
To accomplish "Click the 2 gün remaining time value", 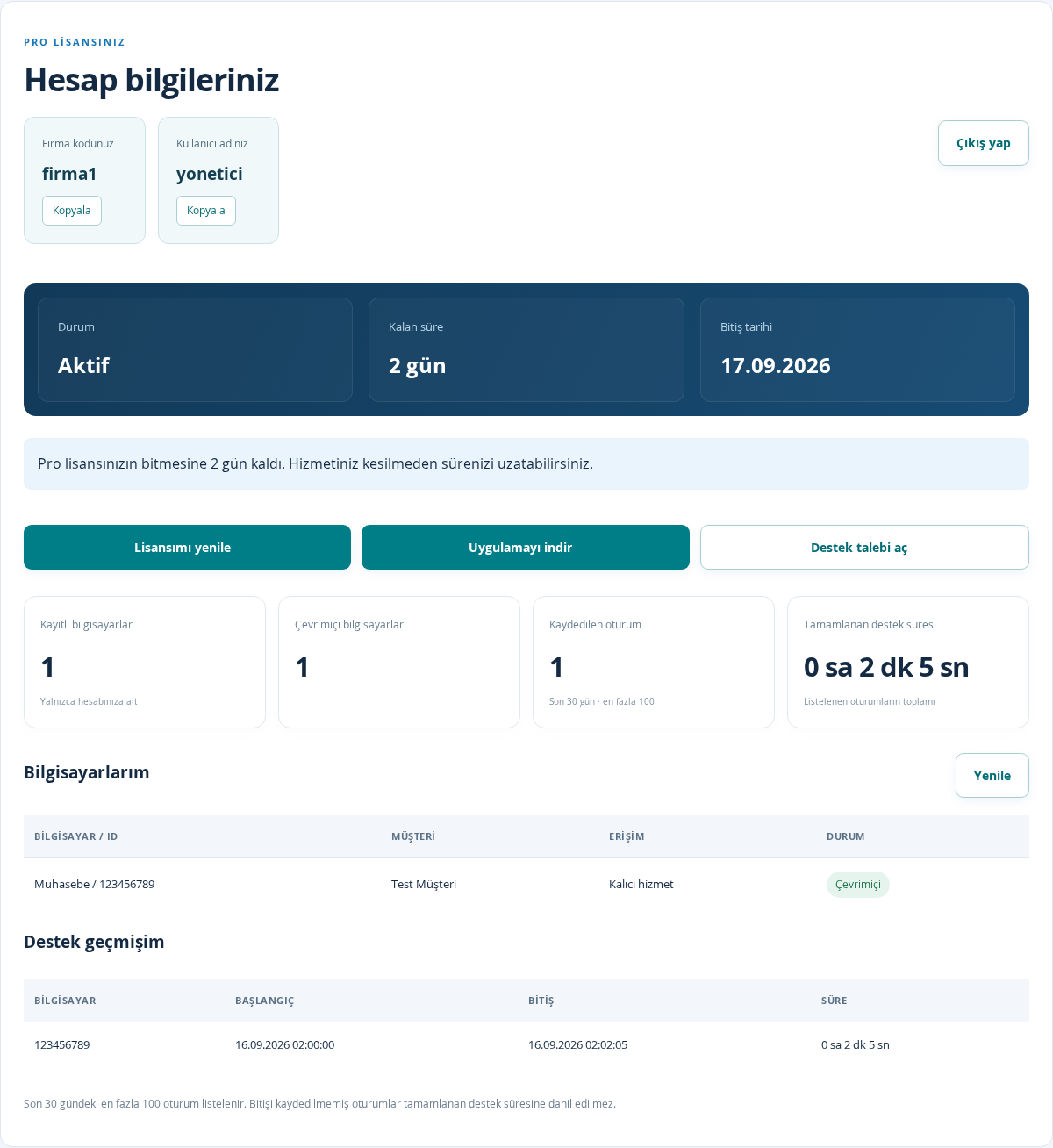I will coord(418,366).
